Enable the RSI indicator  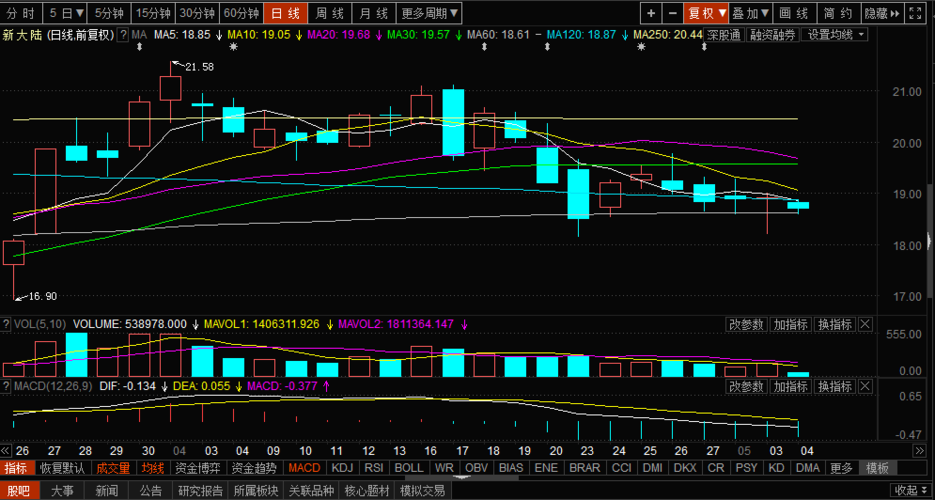point(374,468)
